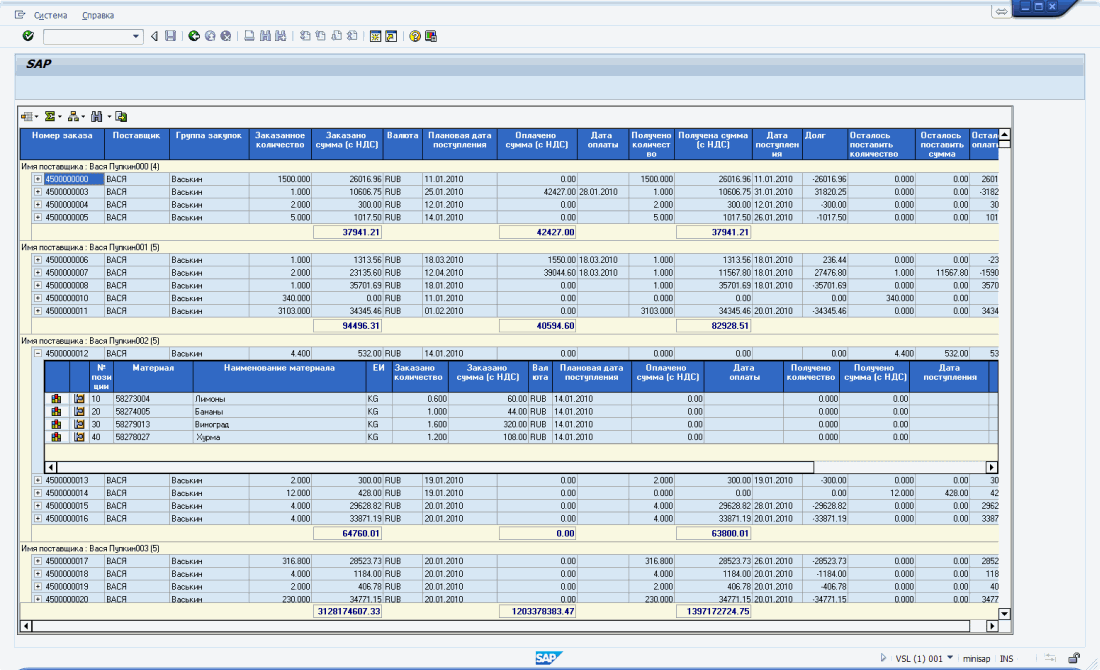Jump to last page icon

pyautogui.click(x=352, y=36)
